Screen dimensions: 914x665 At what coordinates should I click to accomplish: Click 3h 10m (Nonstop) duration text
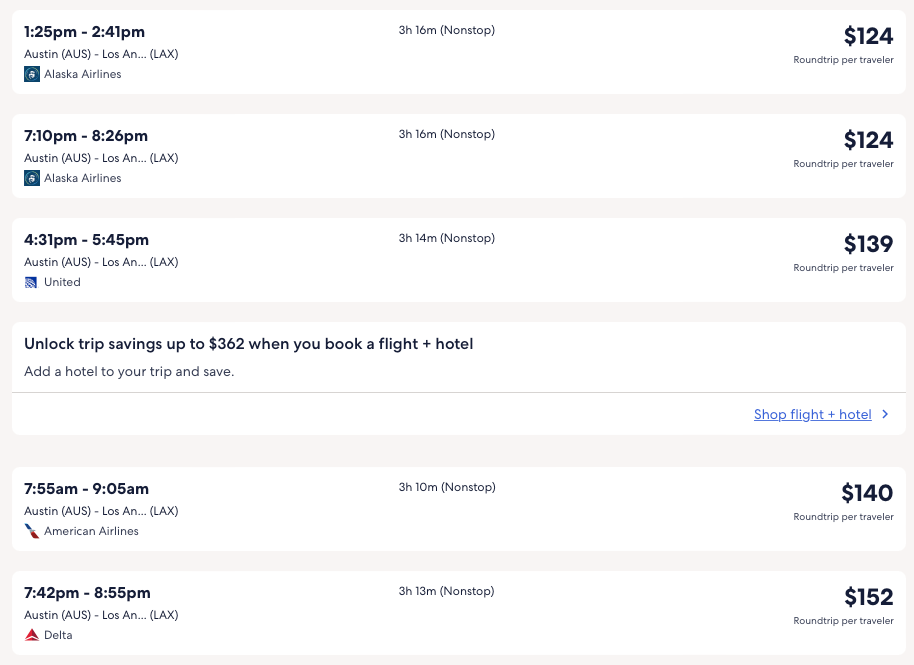click(x=446, y=488)
